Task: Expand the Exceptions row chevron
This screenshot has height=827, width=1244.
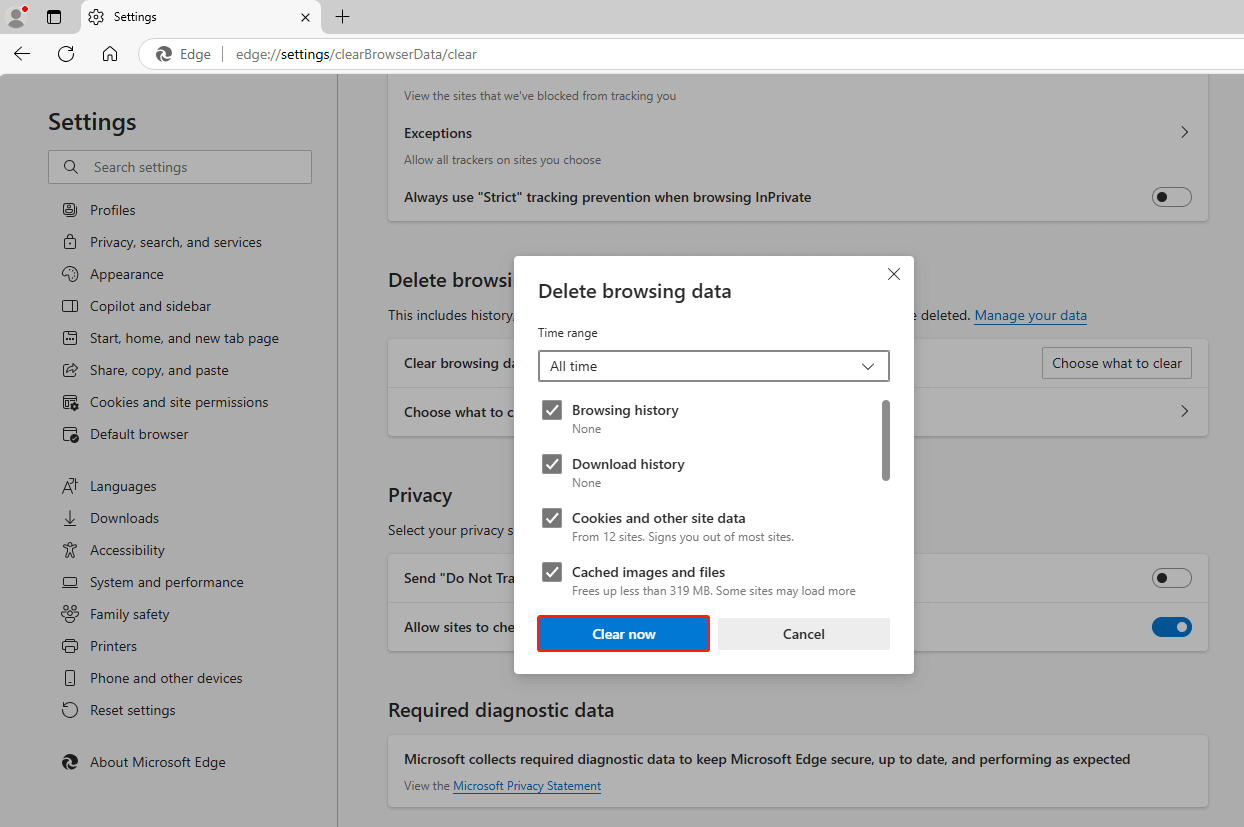Action: click(1185, 132)
